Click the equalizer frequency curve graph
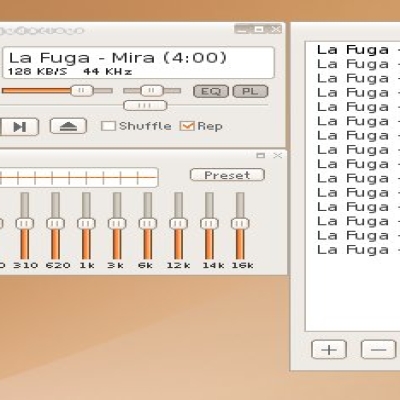 coord(79,178)
